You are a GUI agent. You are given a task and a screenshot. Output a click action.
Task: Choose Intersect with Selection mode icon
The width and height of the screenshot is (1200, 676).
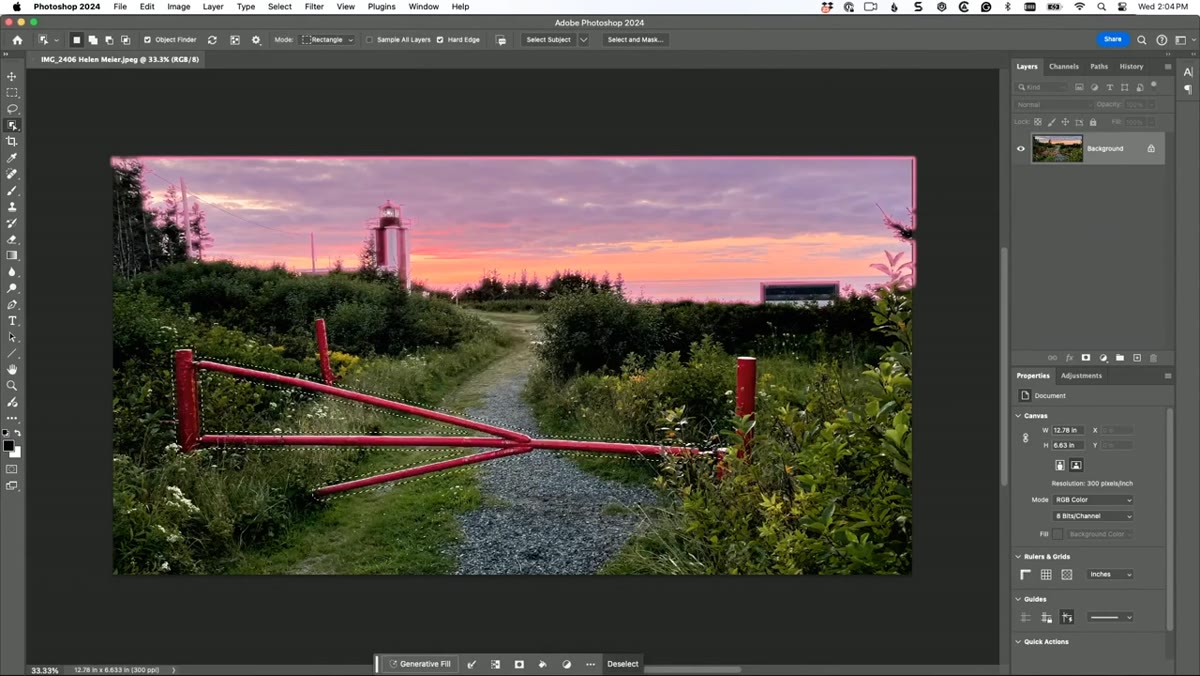[125, 40]
